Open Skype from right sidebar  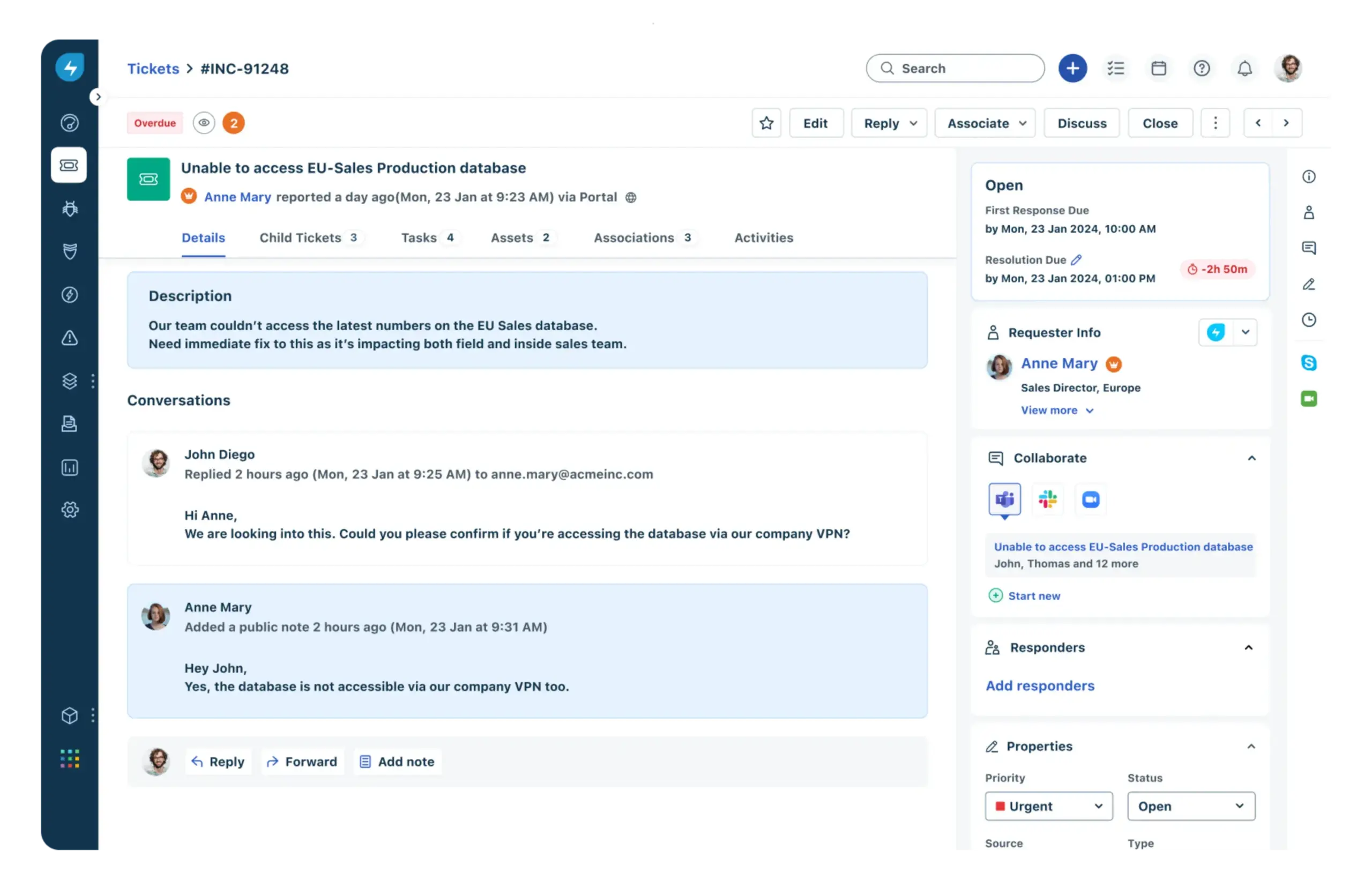pos(1309,363)
